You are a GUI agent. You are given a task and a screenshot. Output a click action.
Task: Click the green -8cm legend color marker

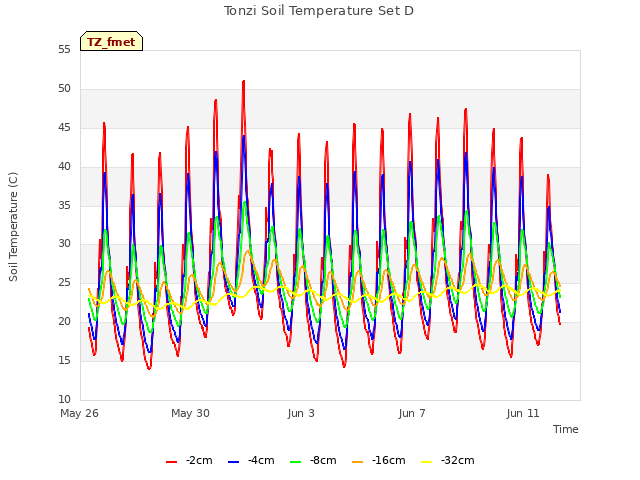[x=296, y=462]
